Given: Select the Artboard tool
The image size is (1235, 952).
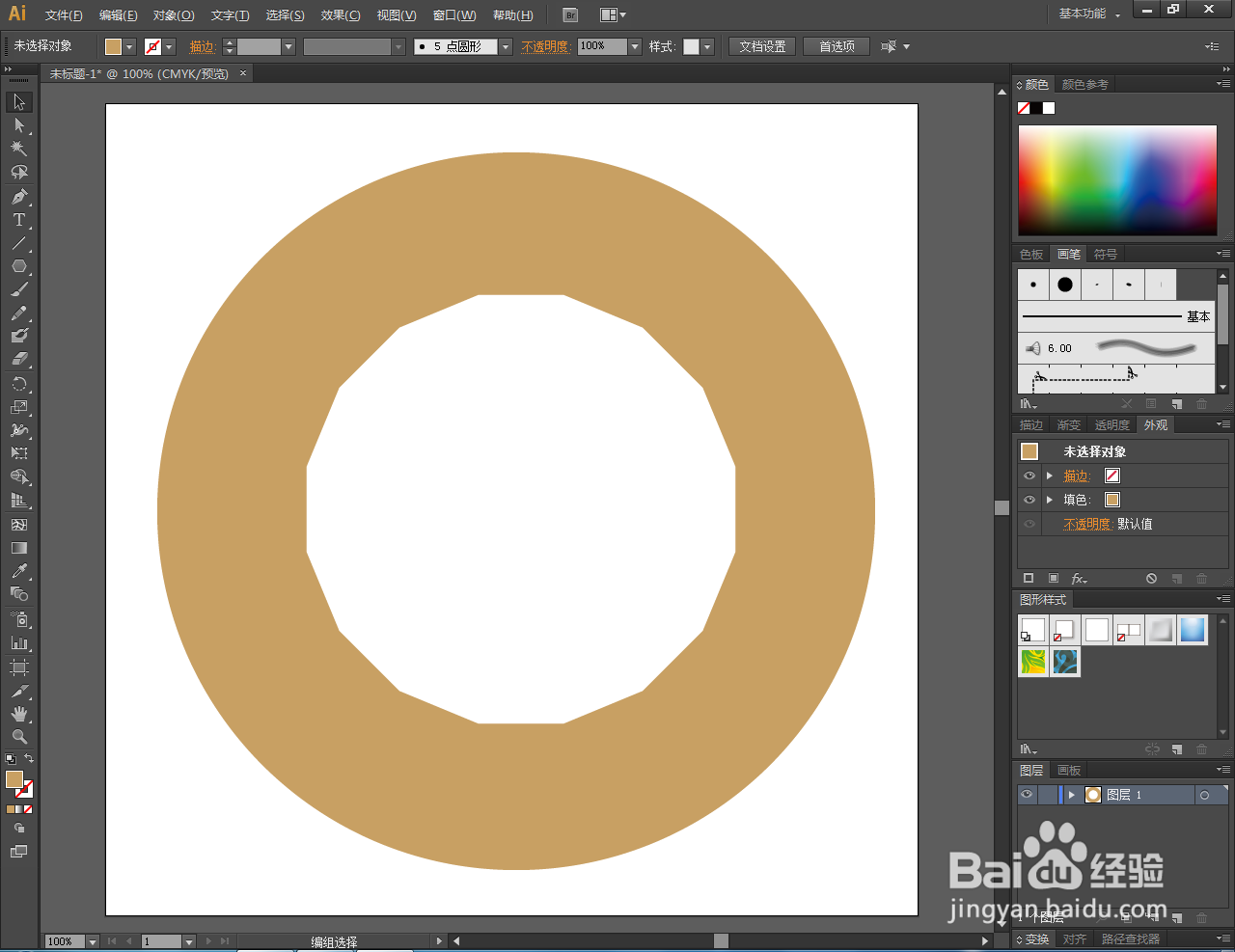Looking at the screenshot, I should pyautogui.click(x=19, y=667).
